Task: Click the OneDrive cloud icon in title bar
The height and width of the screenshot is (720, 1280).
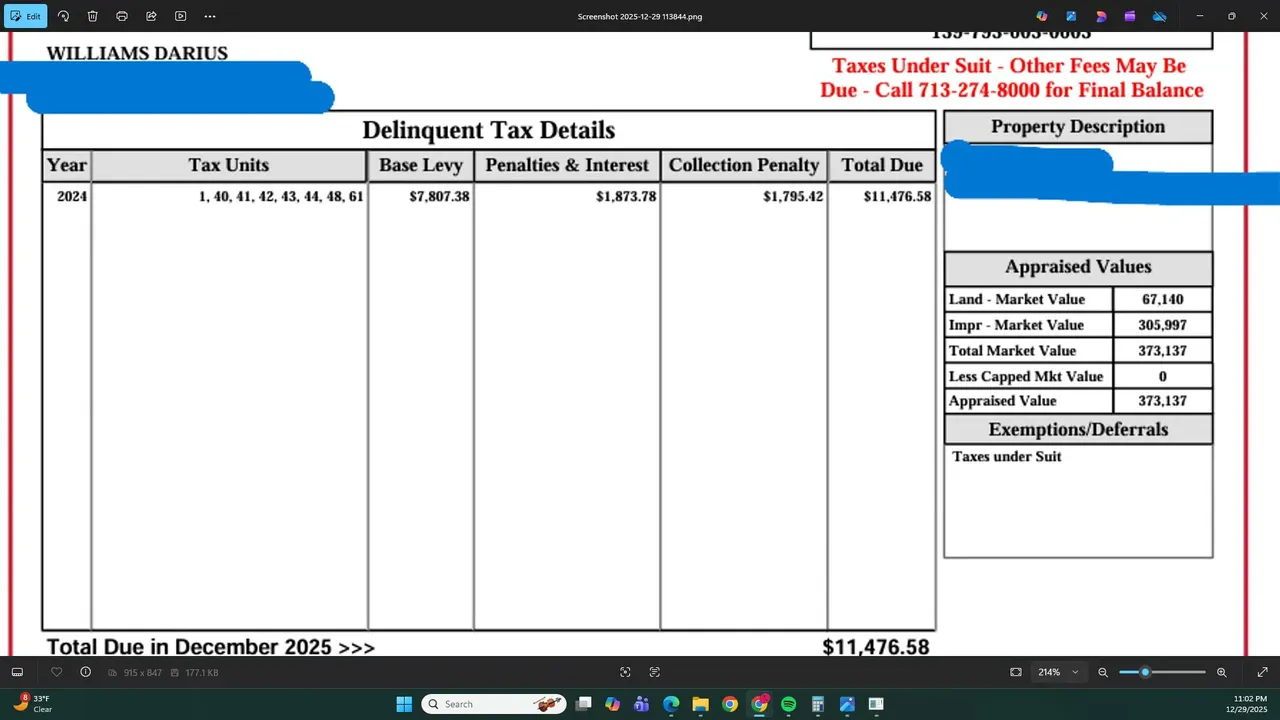Action: coord(1160,16)
